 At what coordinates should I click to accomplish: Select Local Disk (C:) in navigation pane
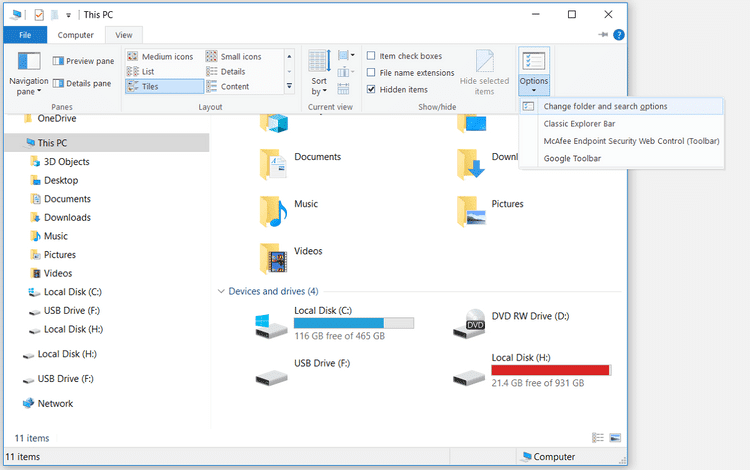[x=72, y=292]
